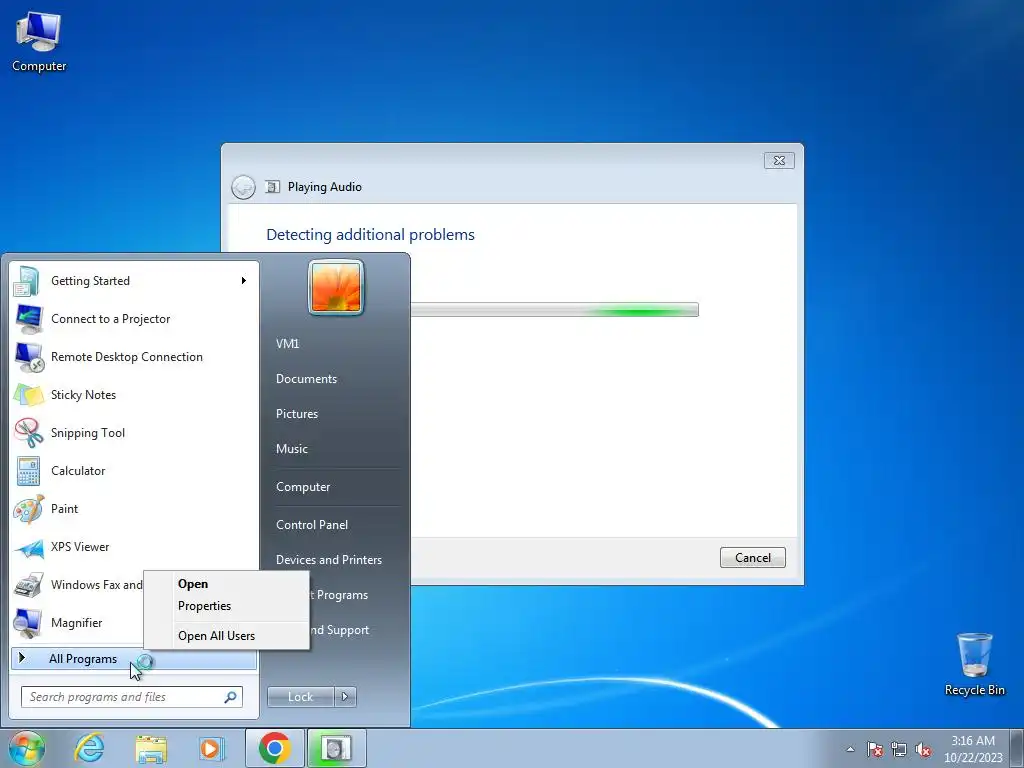Open Internet Explorer from the taskbar
The width and height of the screenshot is (1024, 768).
[x=89, y=748]
